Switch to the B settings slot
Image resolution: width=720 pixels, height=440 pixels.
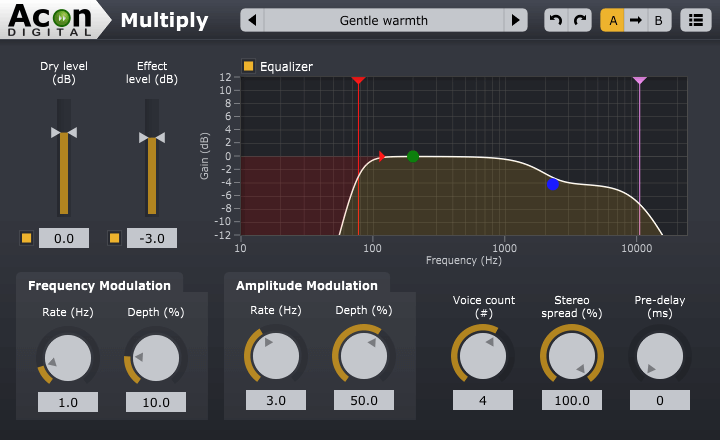click(659, 20)
